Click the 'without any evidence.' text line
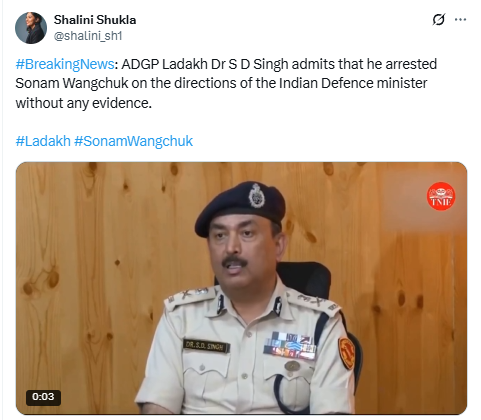Screen dimensions: 481x420 click(83, 103)
